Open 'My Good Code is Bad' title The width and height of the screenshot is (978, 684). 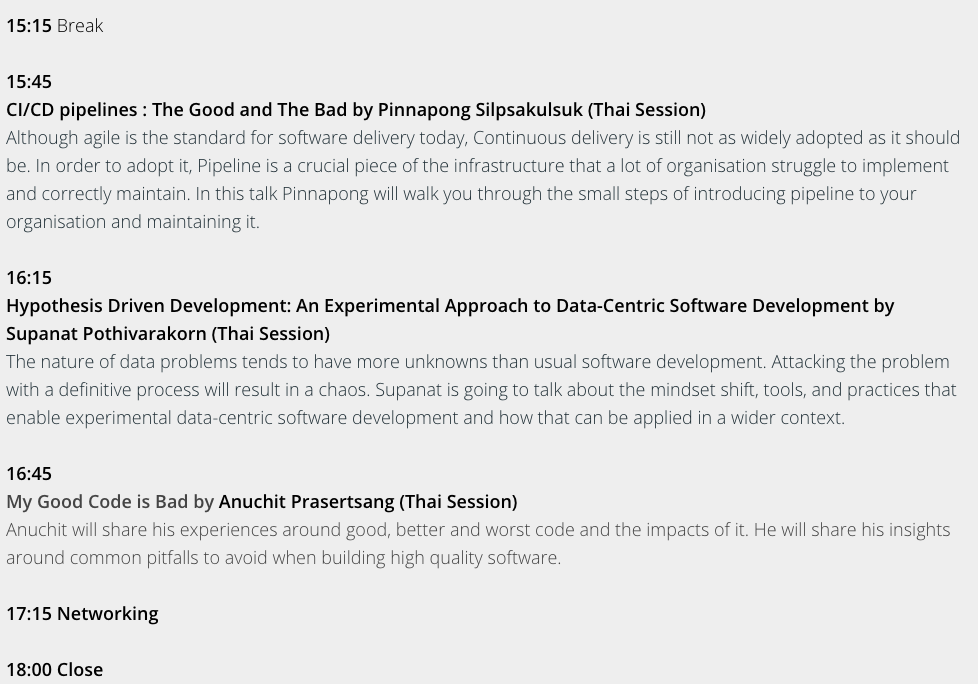pyautogui.click(x=97, y=502)
